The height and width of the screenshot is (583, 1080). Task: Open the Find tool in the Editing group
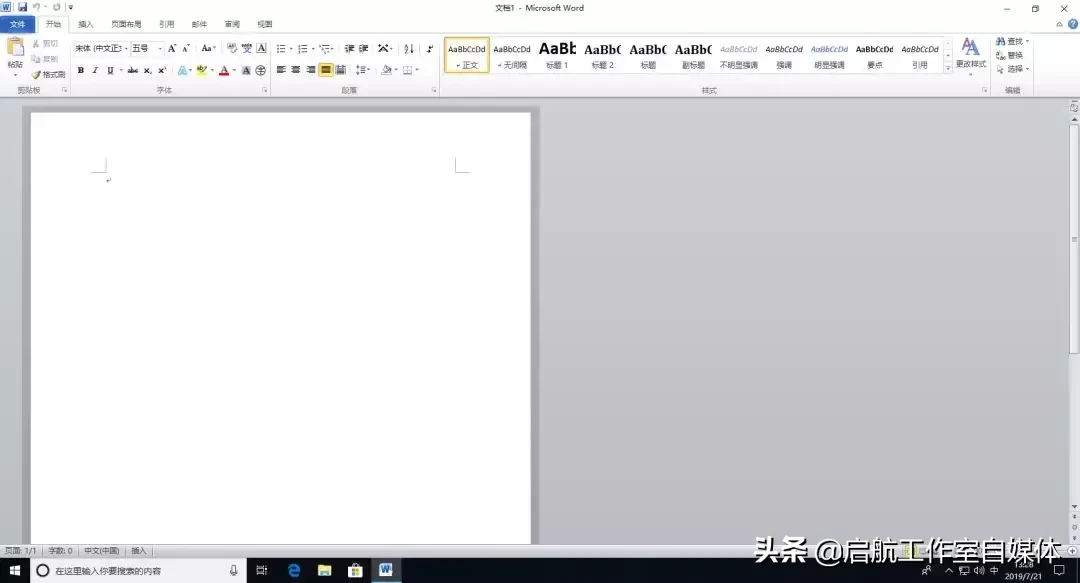1014,41
